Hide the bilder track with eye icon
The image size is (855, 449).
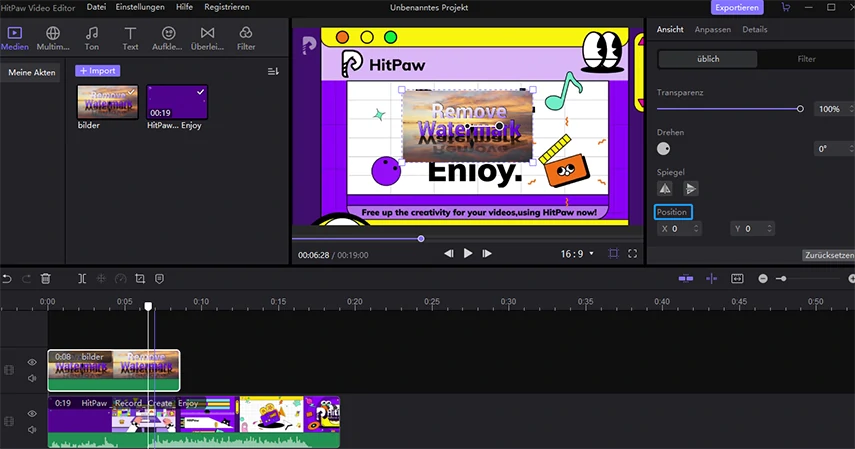(x=32, y=362)
